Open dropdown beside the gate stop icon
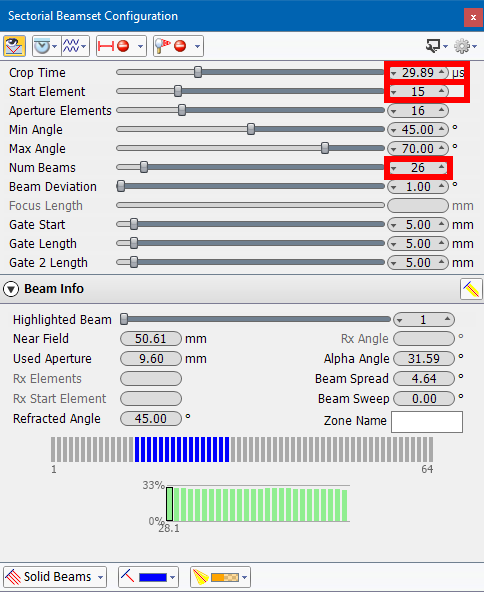The image size is (484, 592). (x=140, y=46)
